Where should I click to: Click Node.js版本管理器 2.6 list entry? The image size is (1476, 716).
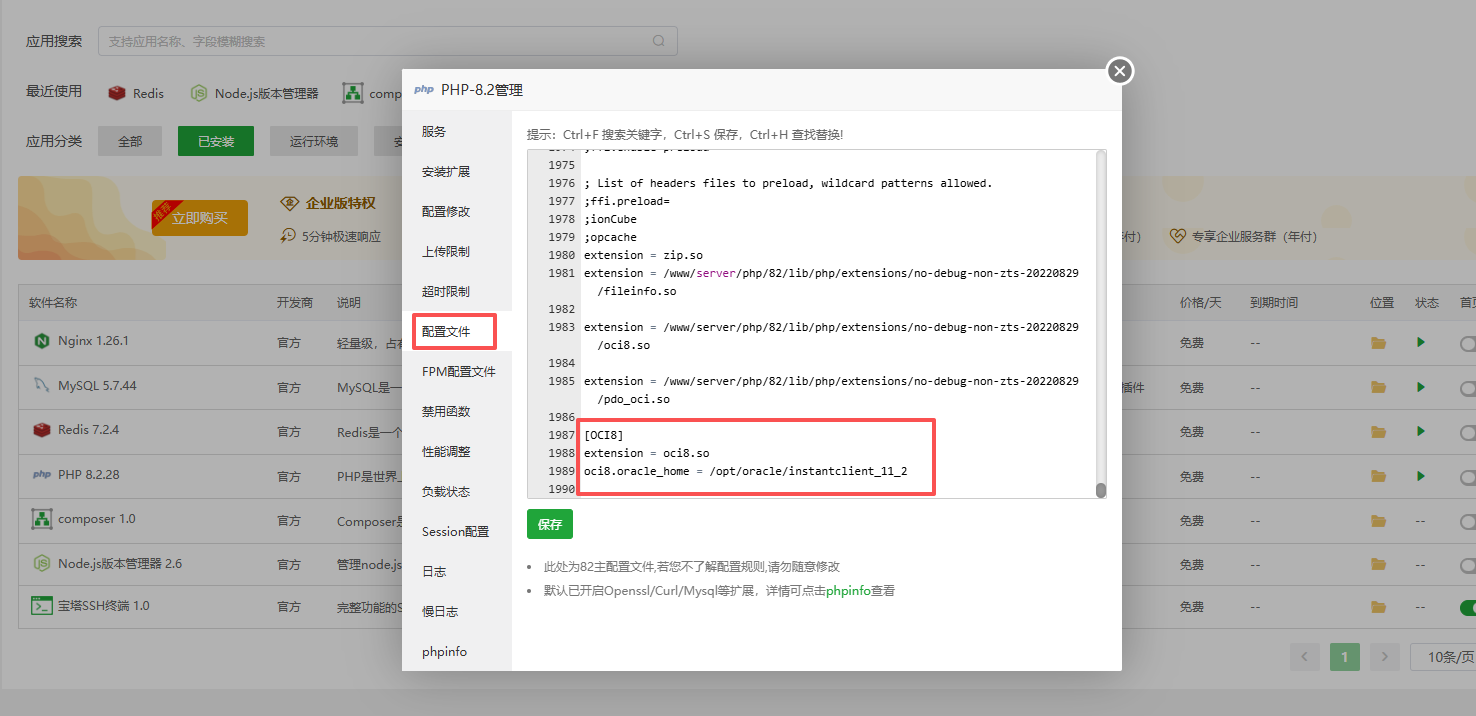coord(120,563)
